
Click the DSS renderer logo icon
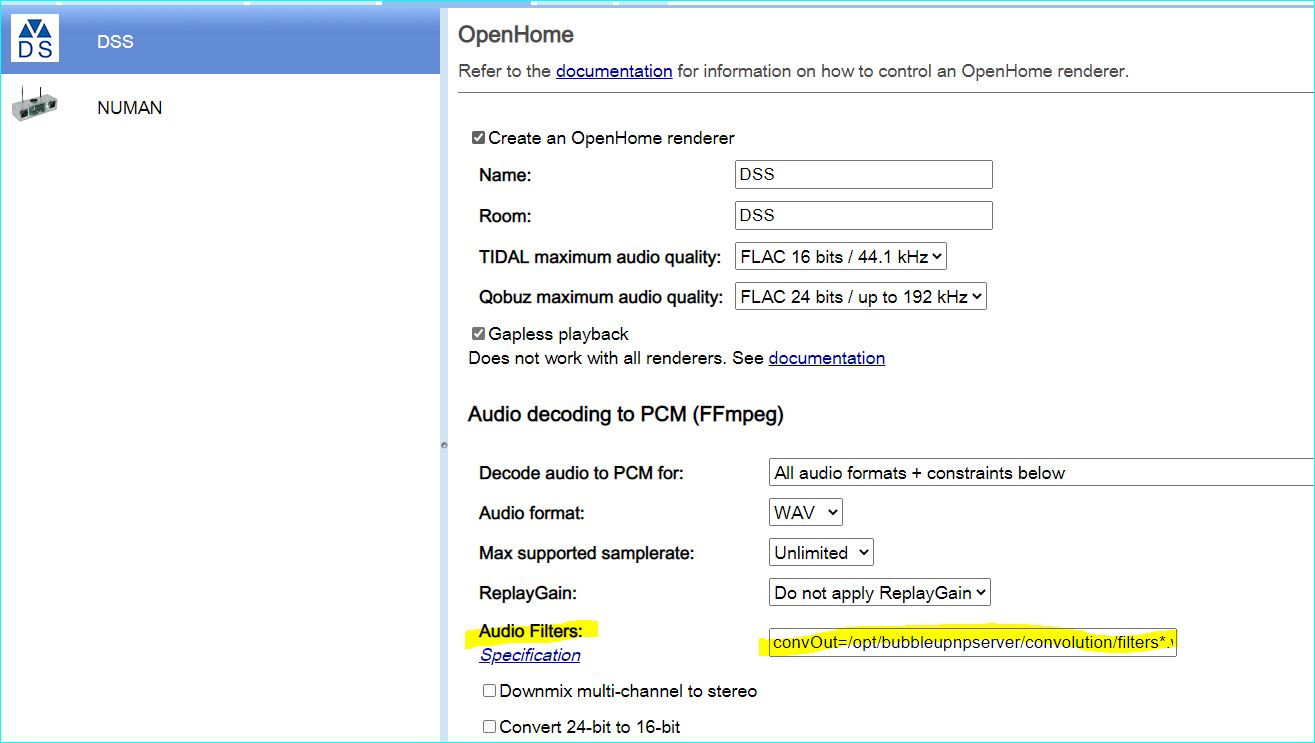(x=35, y=39)
